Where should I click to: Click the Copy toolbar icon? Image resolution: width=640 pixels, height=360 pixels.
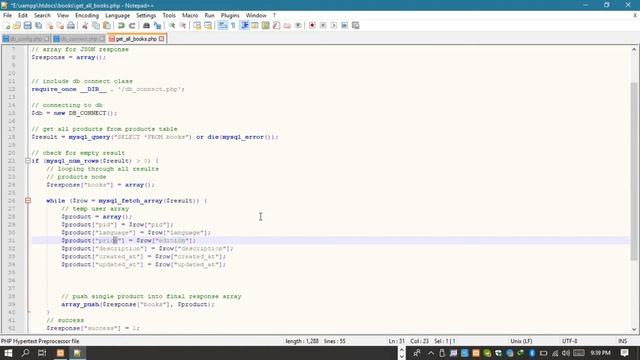tap(96, 25)
